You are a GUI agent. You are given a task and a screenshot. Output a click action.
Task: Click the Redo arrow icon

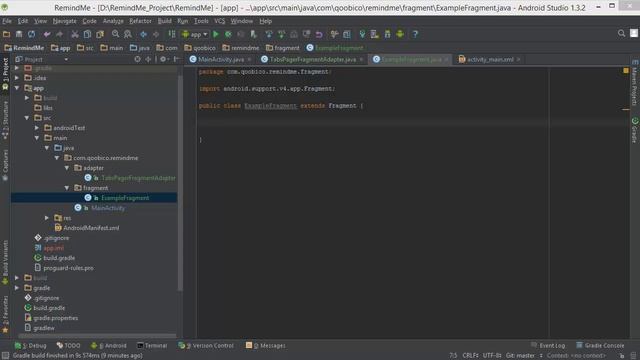point(60,34)
